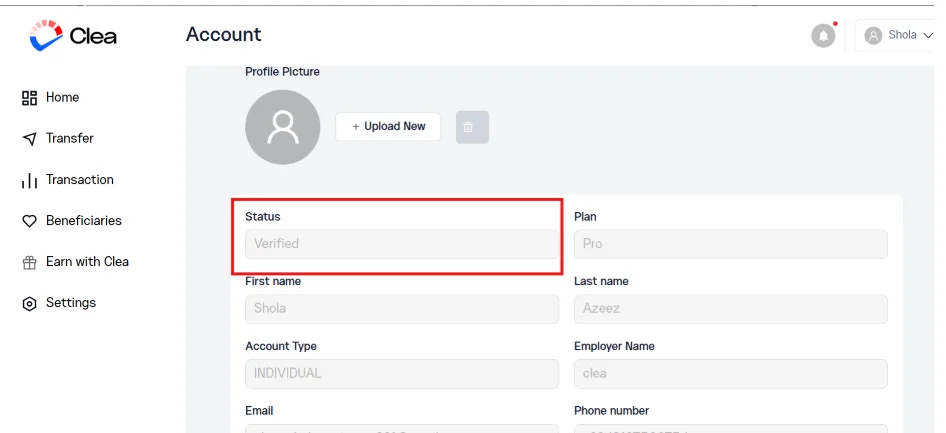Click the Settings hexagon gear icon
This screenshot has width=946, height=433.
click(29, 303)
